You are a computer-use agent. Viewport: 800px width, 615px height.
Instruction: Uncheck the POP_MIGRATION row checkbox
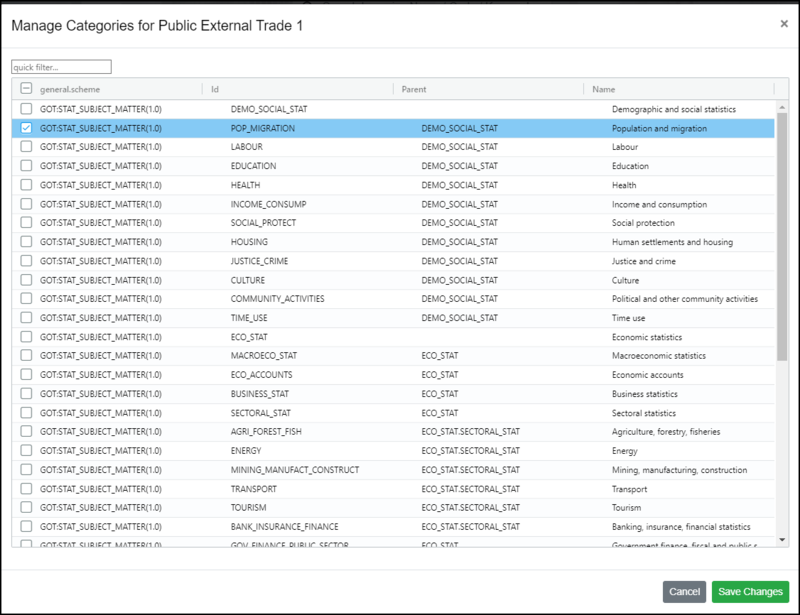(26, 128)
